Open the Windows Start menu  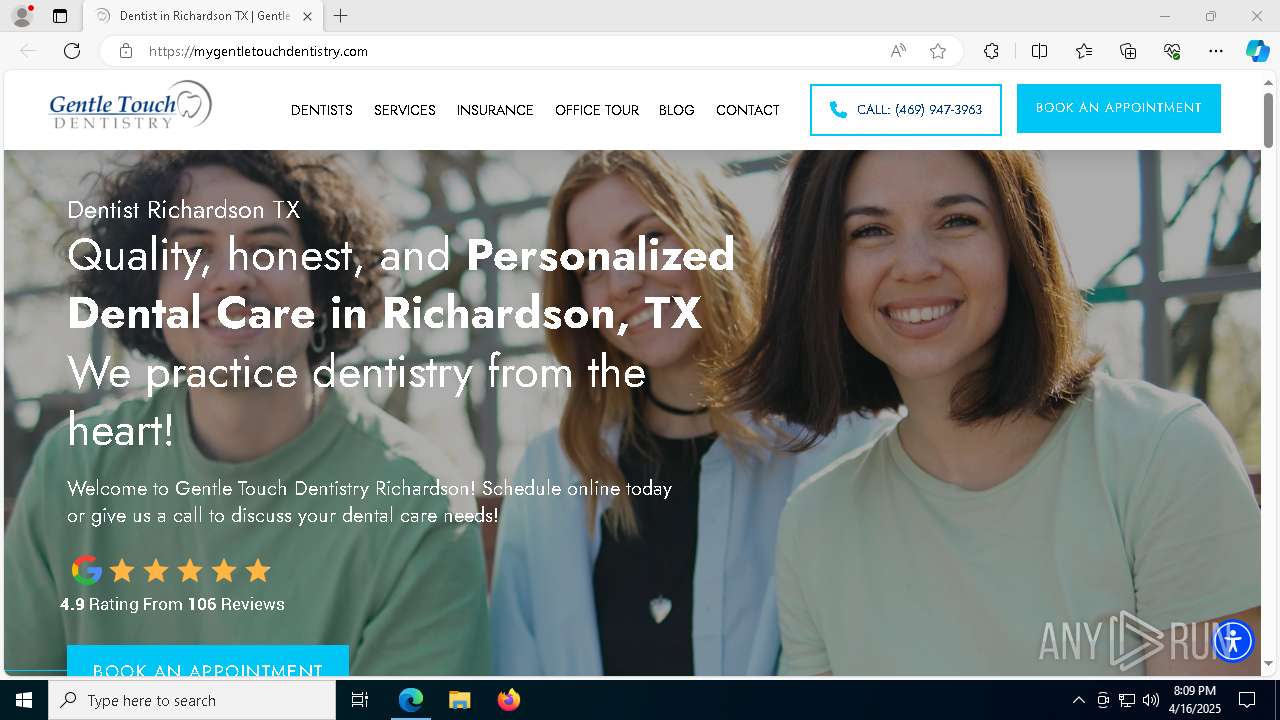coord(24,700)
